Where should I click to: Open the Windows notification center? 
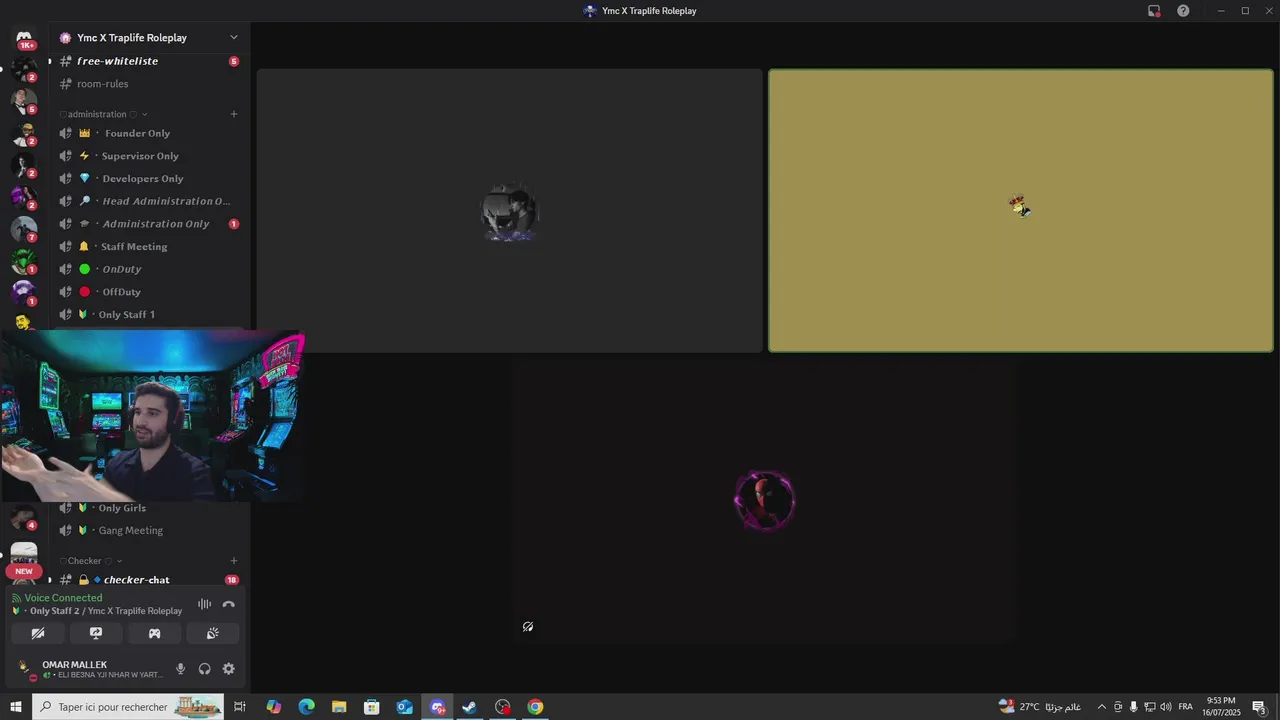pos(1259,707)
